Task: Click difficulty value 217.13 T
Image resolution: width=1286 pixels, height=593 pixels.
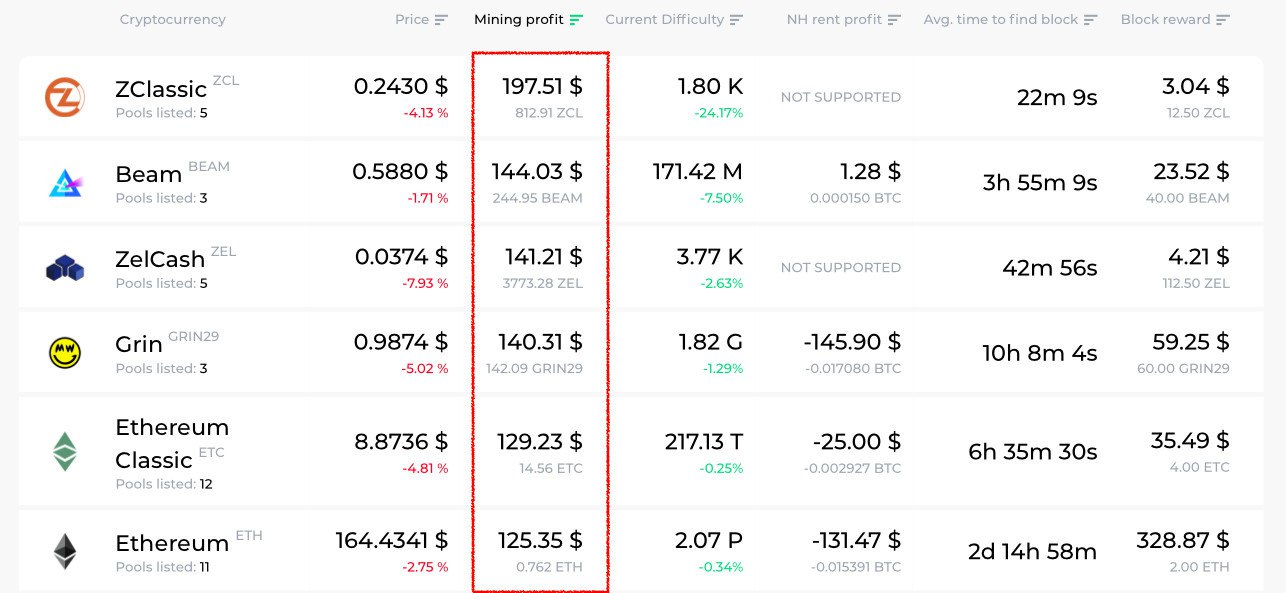Action: 704,441
